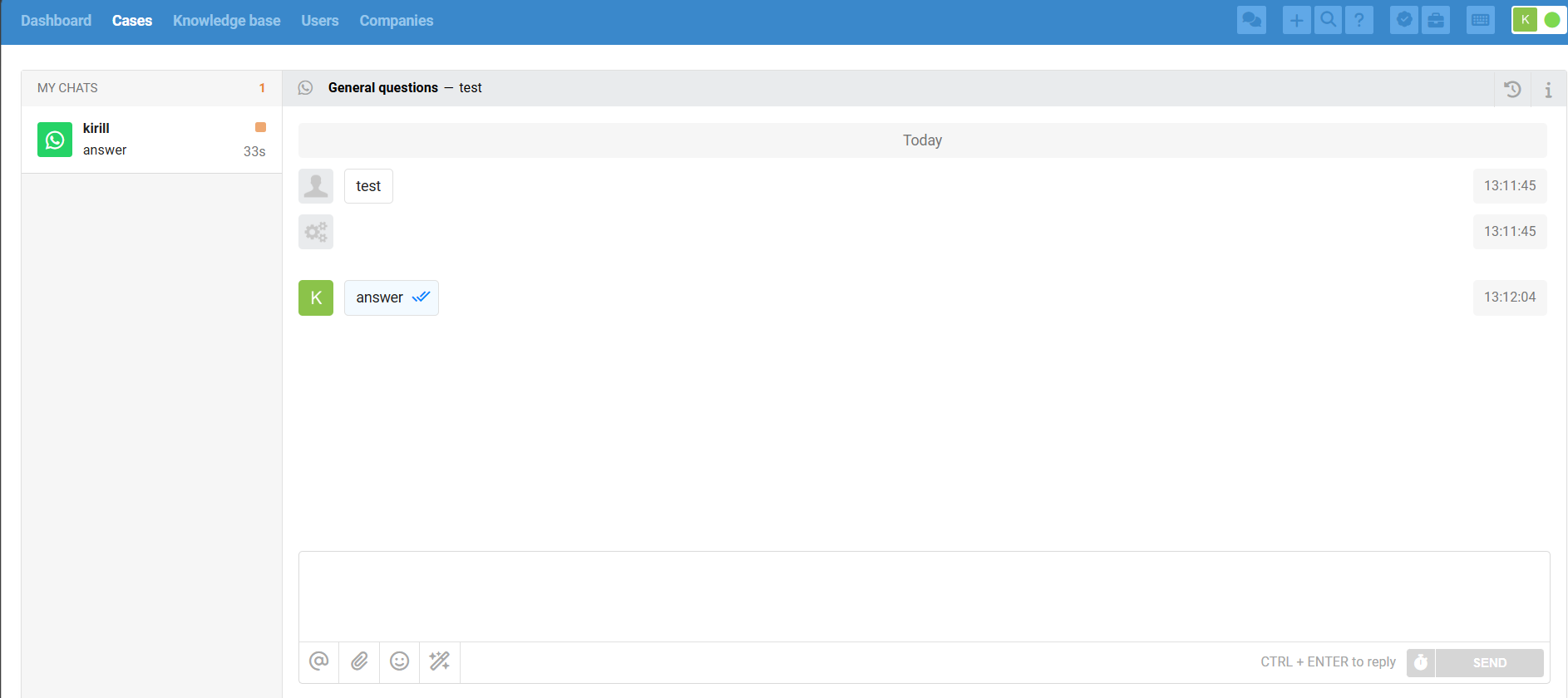Open help via question mark icon
This screenshot has width=1568, height=698.
tap(1359, 20)
